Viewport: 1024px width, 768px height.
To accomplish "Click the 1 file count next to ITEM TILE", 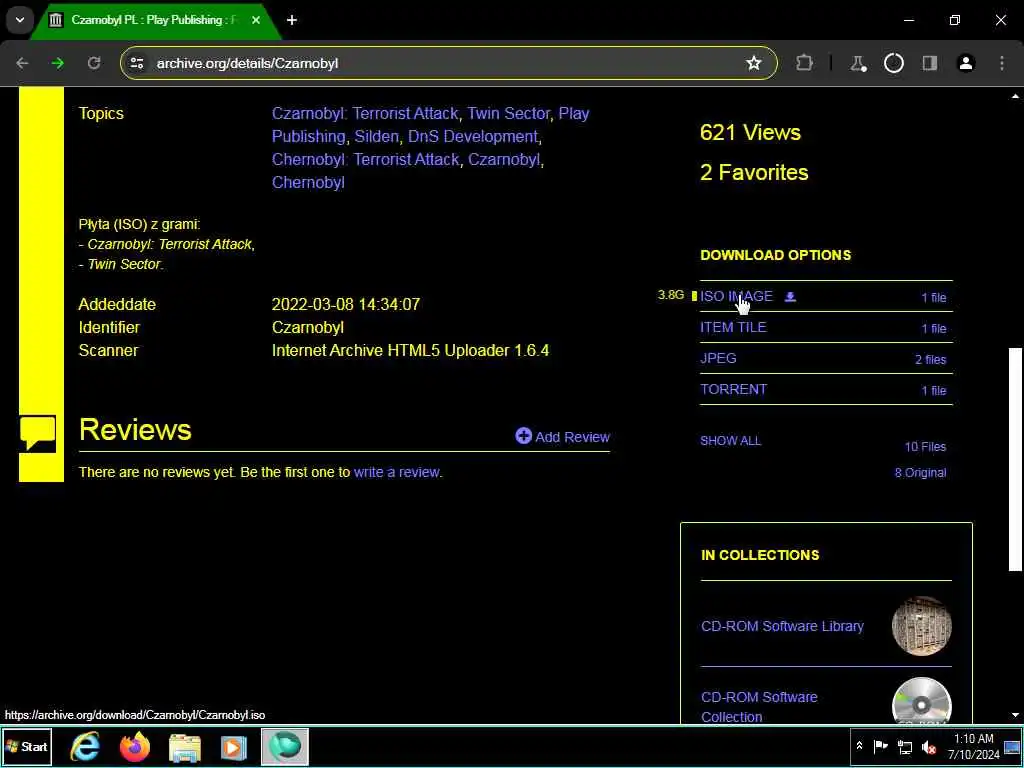I will tap(934, 328).
